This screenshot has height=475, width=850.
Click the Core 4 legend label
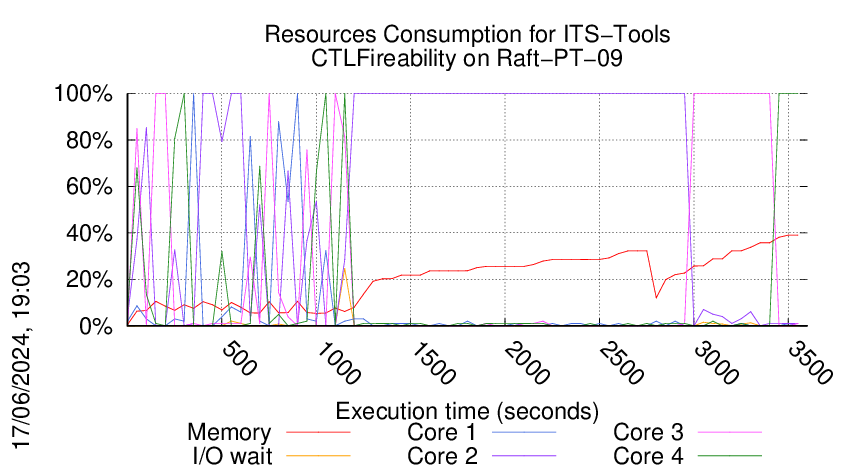click(x=648, y=456)
